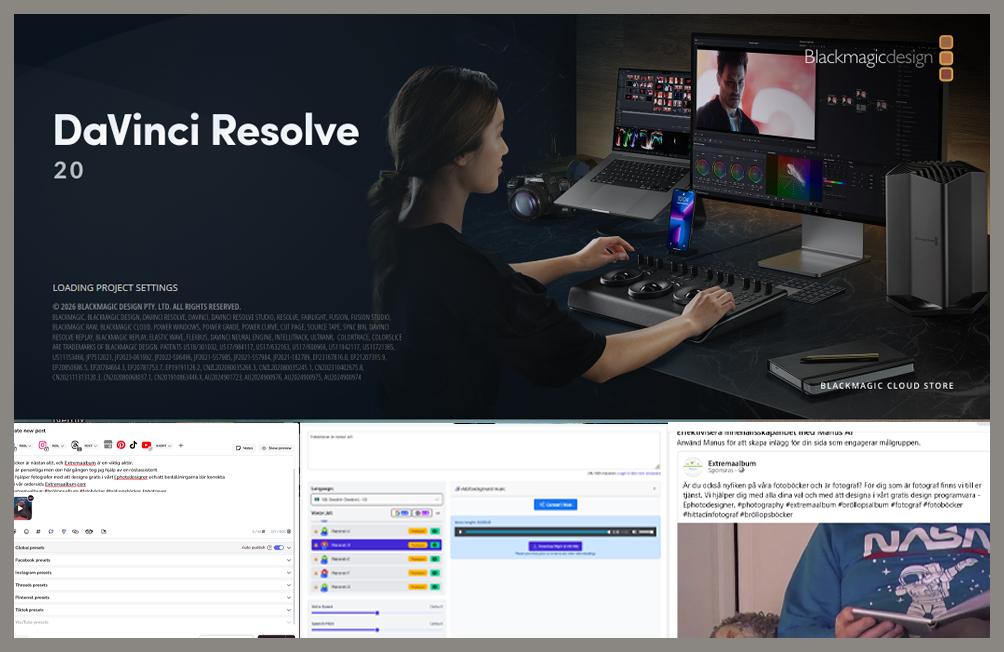Adjust the Voice Speed slider
1004x652 pixels.
click(x=376, y=612)
